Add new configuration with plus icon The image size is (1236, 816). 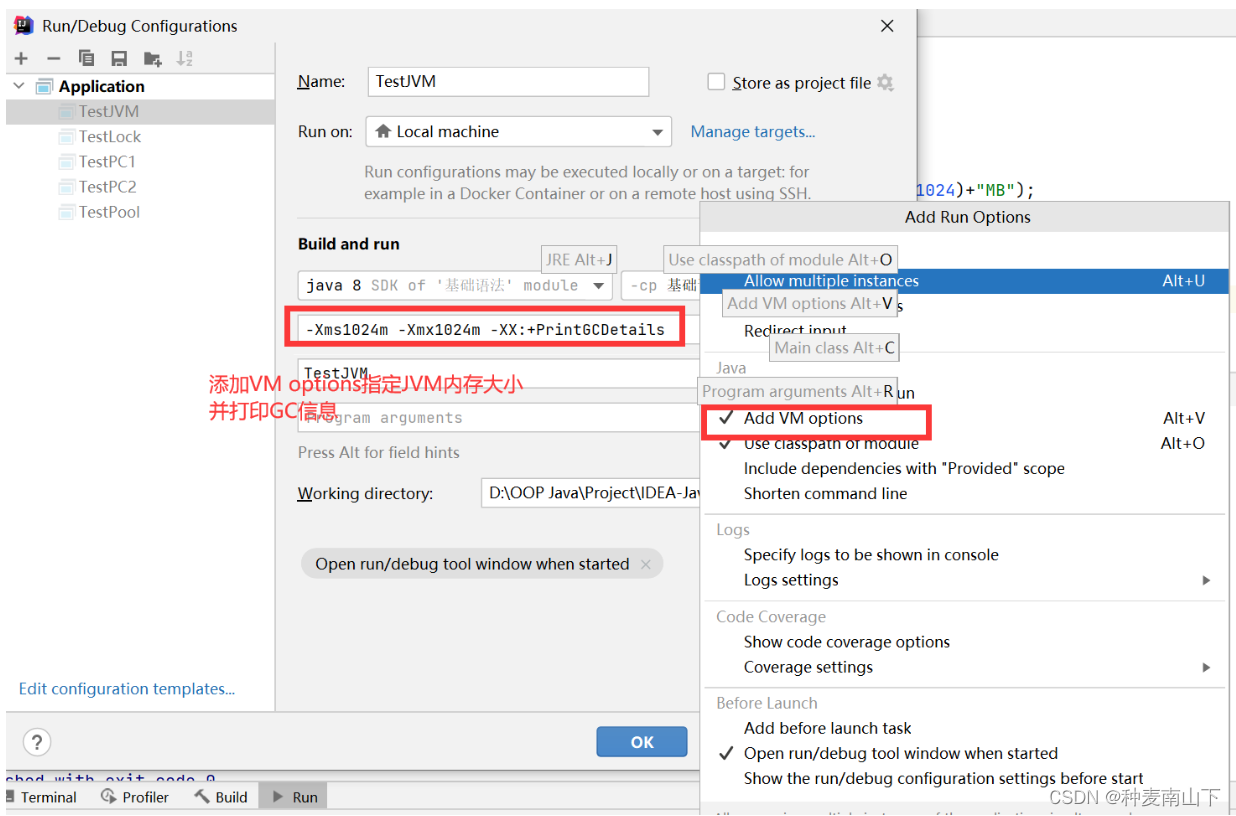click(x=21, y=58)
